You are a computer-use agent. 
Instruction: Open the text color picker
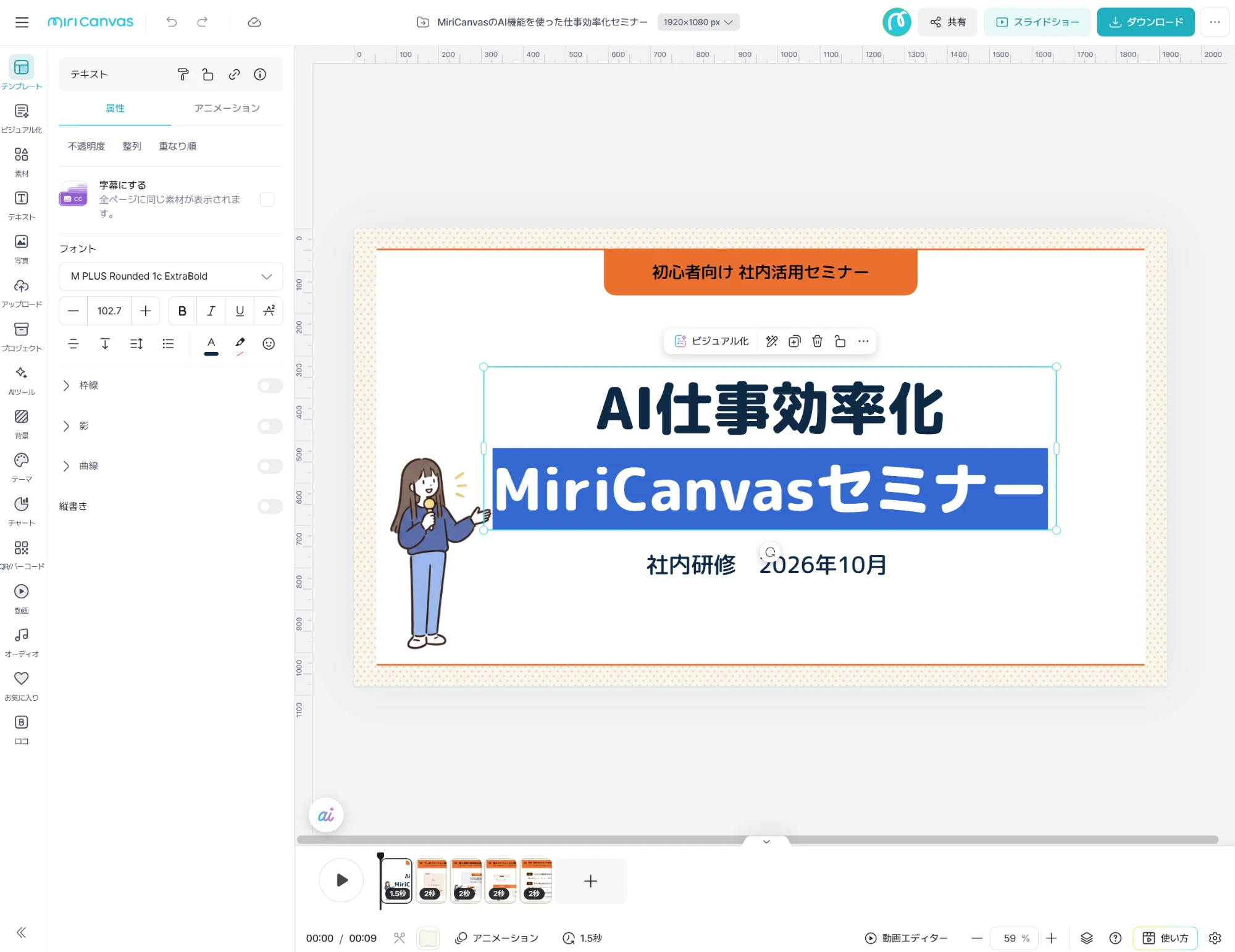[x=211, y=345]
